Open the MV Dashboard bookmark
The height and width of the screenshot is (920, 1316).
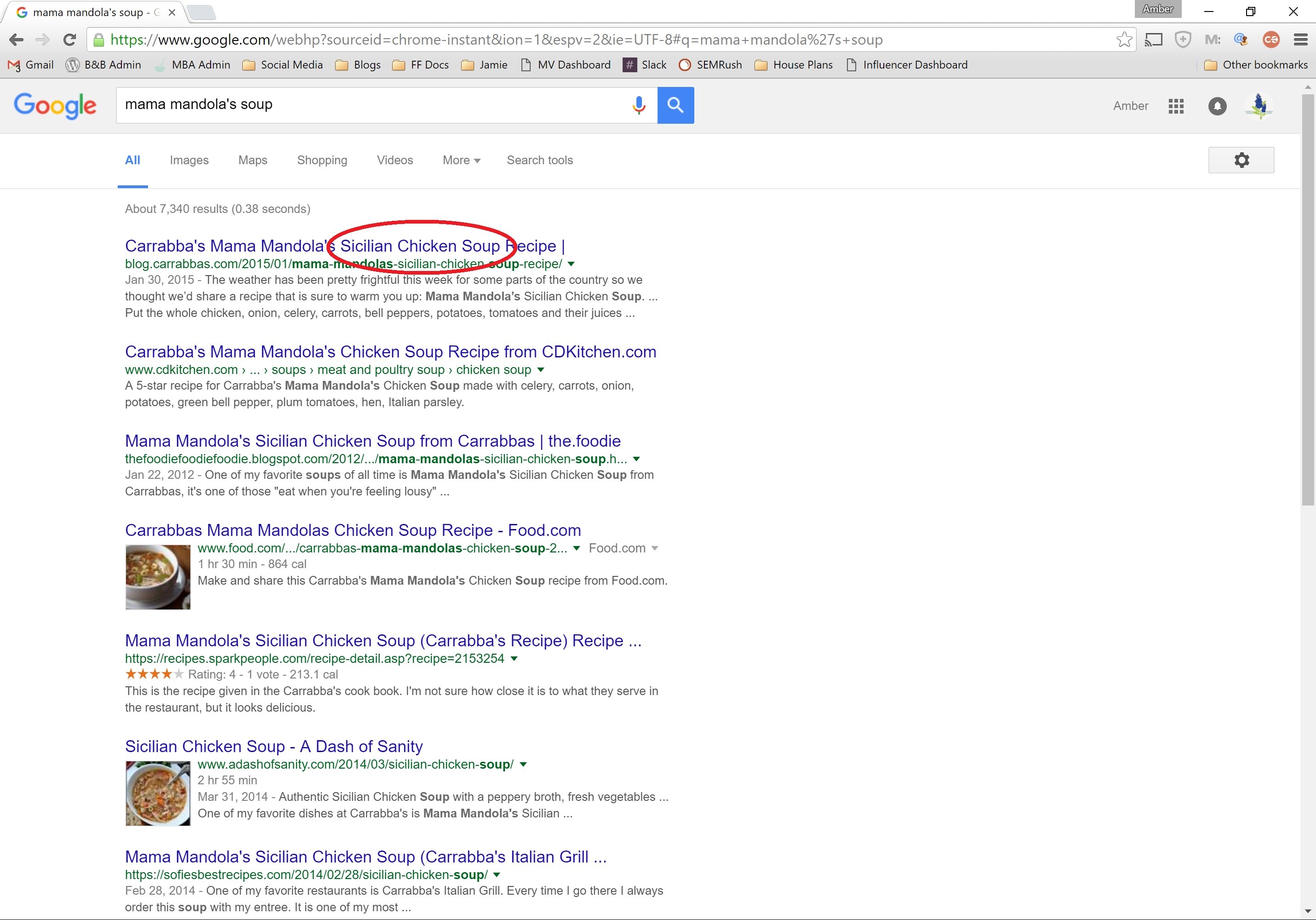point(566,65)
